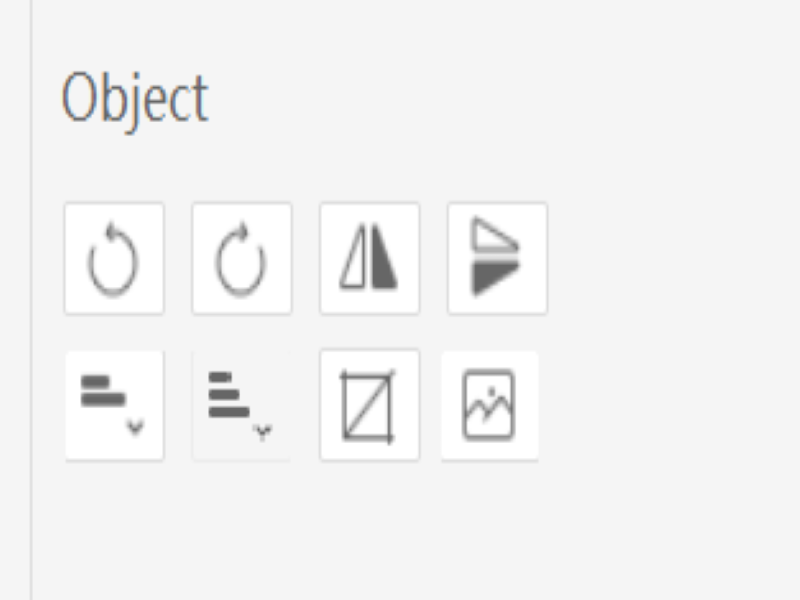The height and width of the screenshot is (600, 800).
Task: Open the Align objects menu
Action: pyautogui.click(x=114, y=406)
